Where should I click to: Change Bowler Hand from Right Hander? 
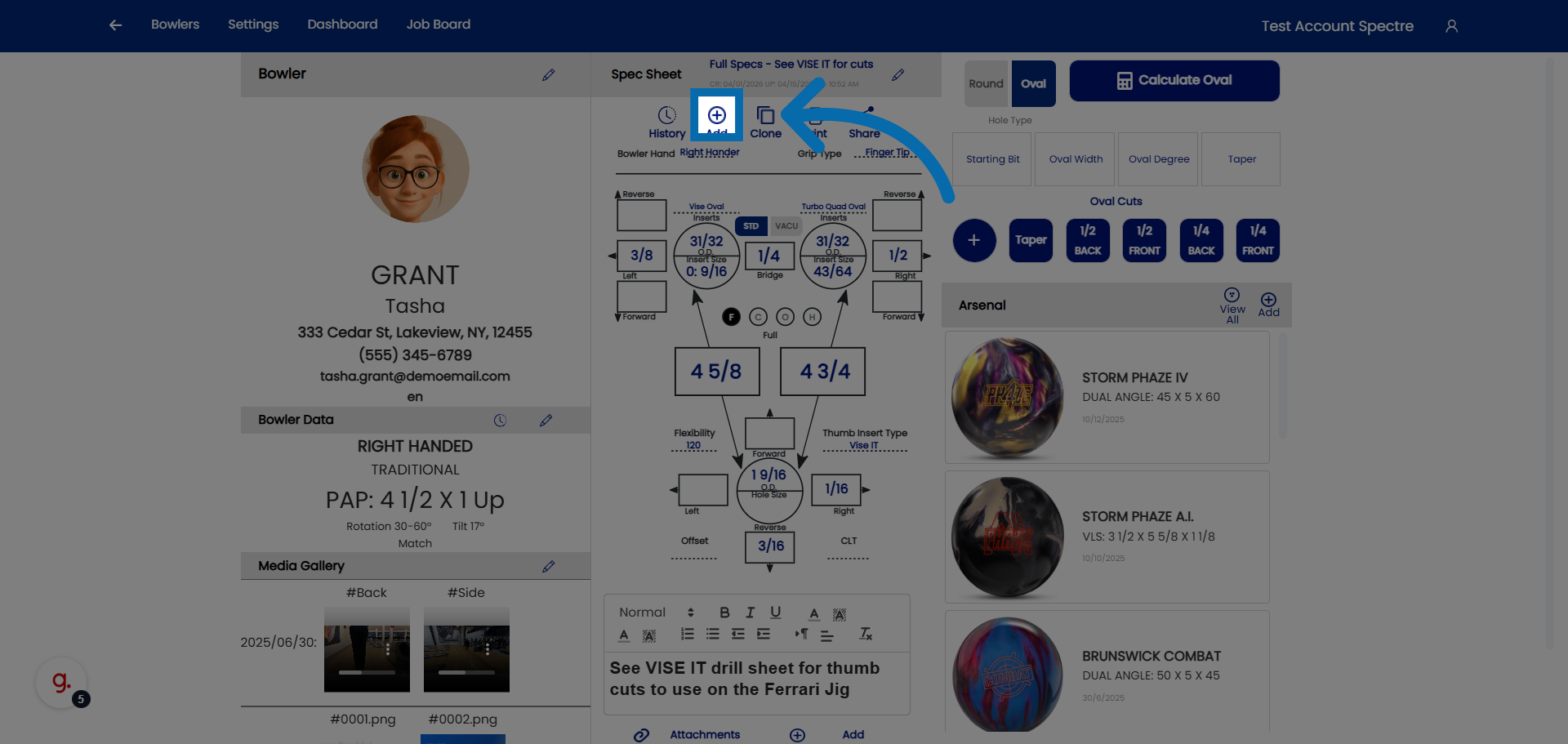pos(710,153)
